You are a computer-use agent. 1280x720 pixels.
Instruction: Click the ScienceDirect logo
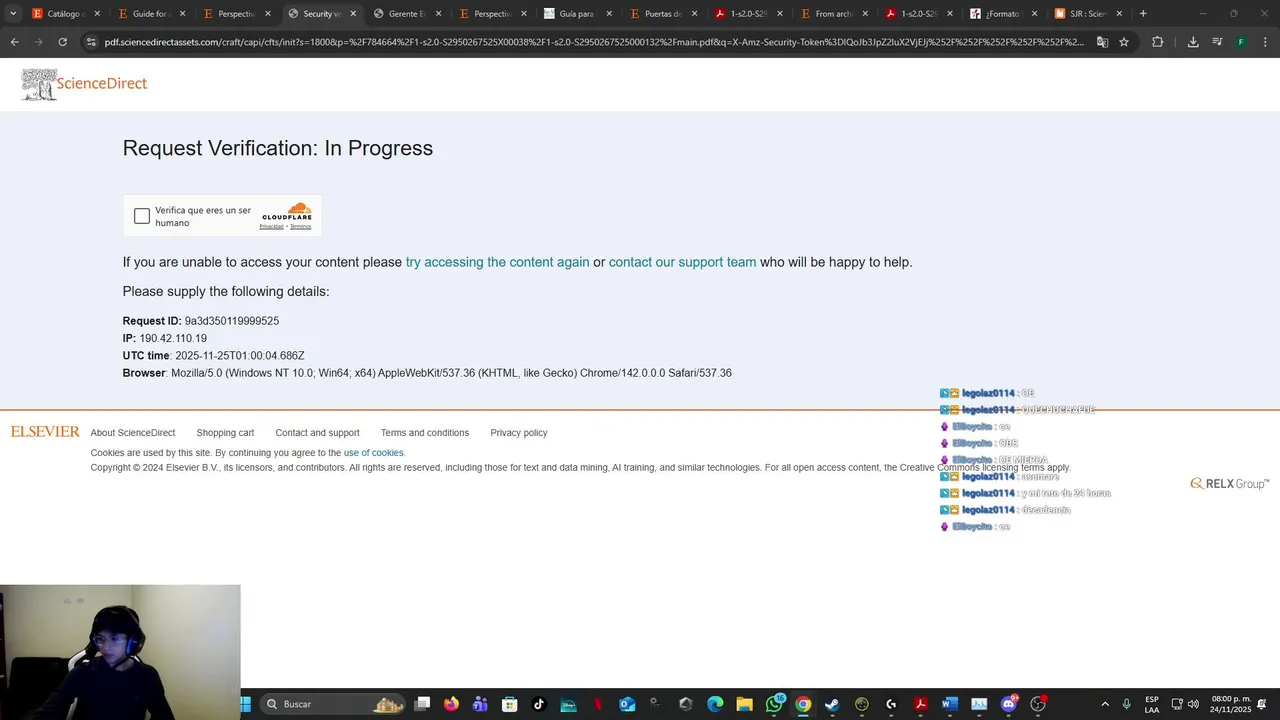click(85, 84)
